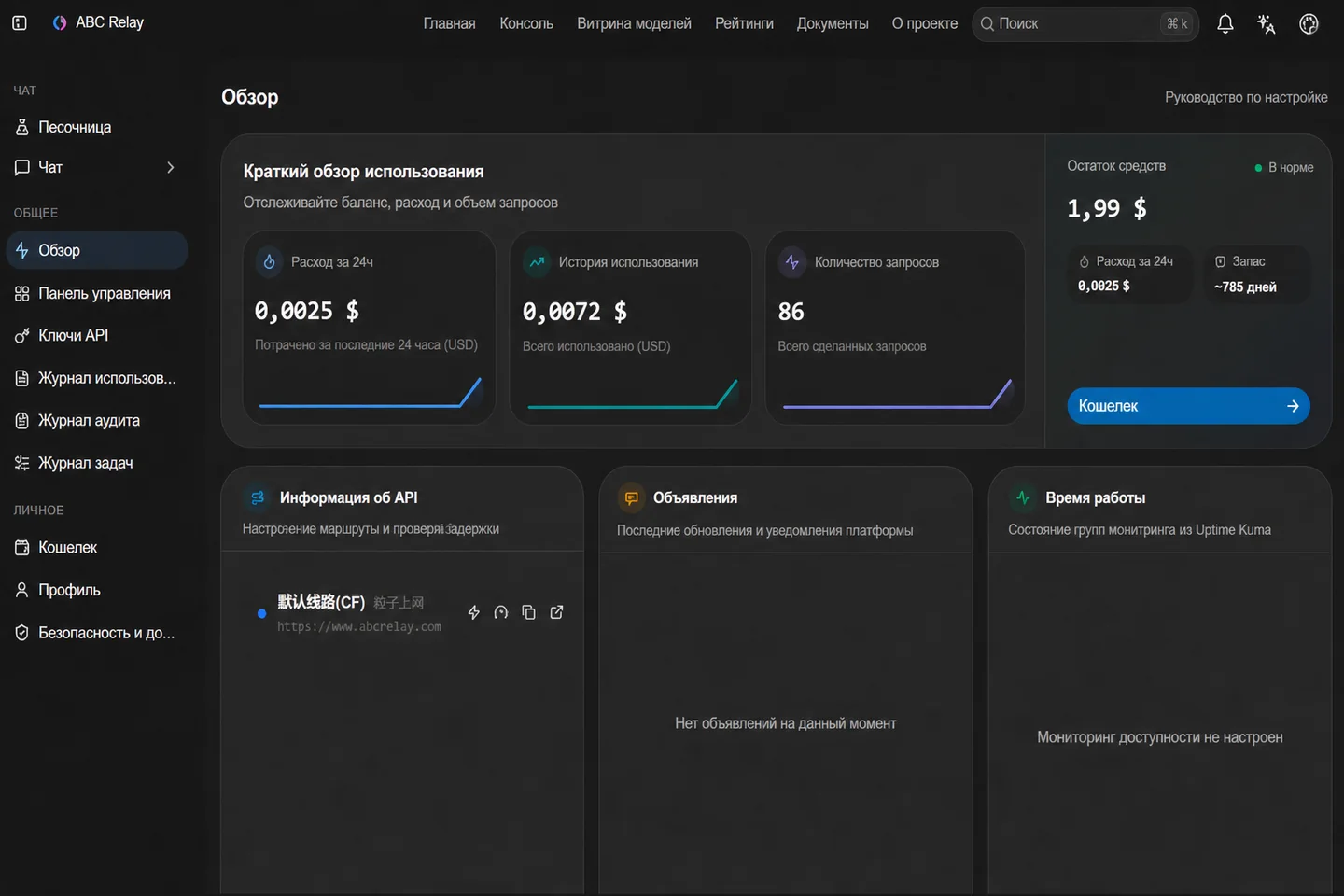
Task: Select Обзор in sidebar
Action: (x=97, y=250)
